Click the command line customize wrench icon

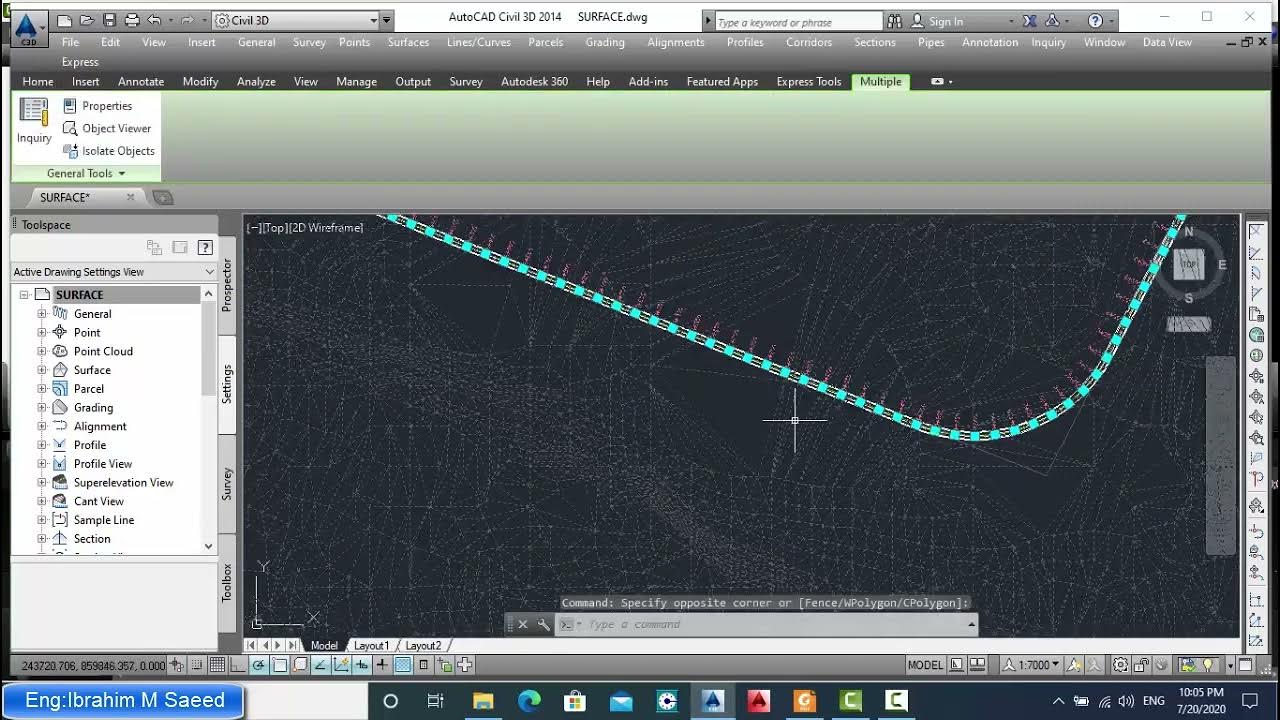(543, 625)
